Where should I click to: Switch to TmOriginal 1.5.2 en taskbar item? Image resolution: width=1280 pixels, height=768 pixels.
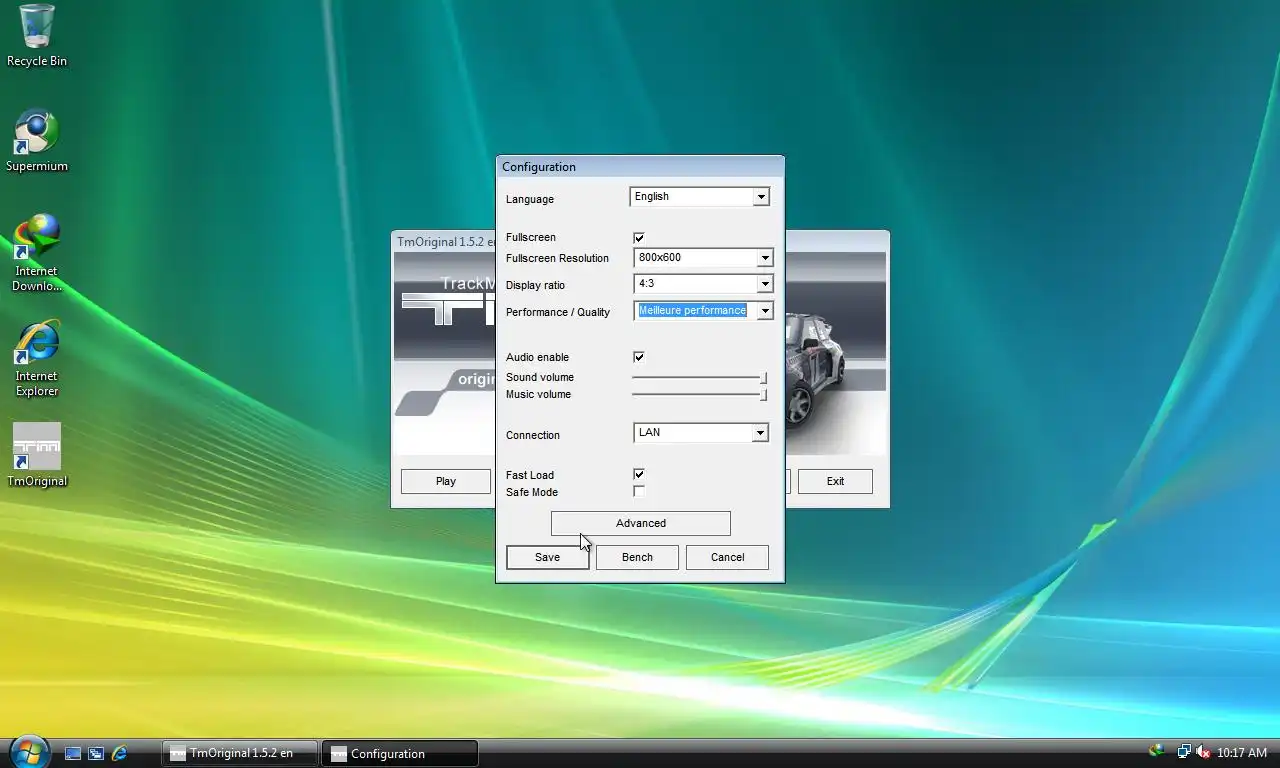[x=240, y=753]
